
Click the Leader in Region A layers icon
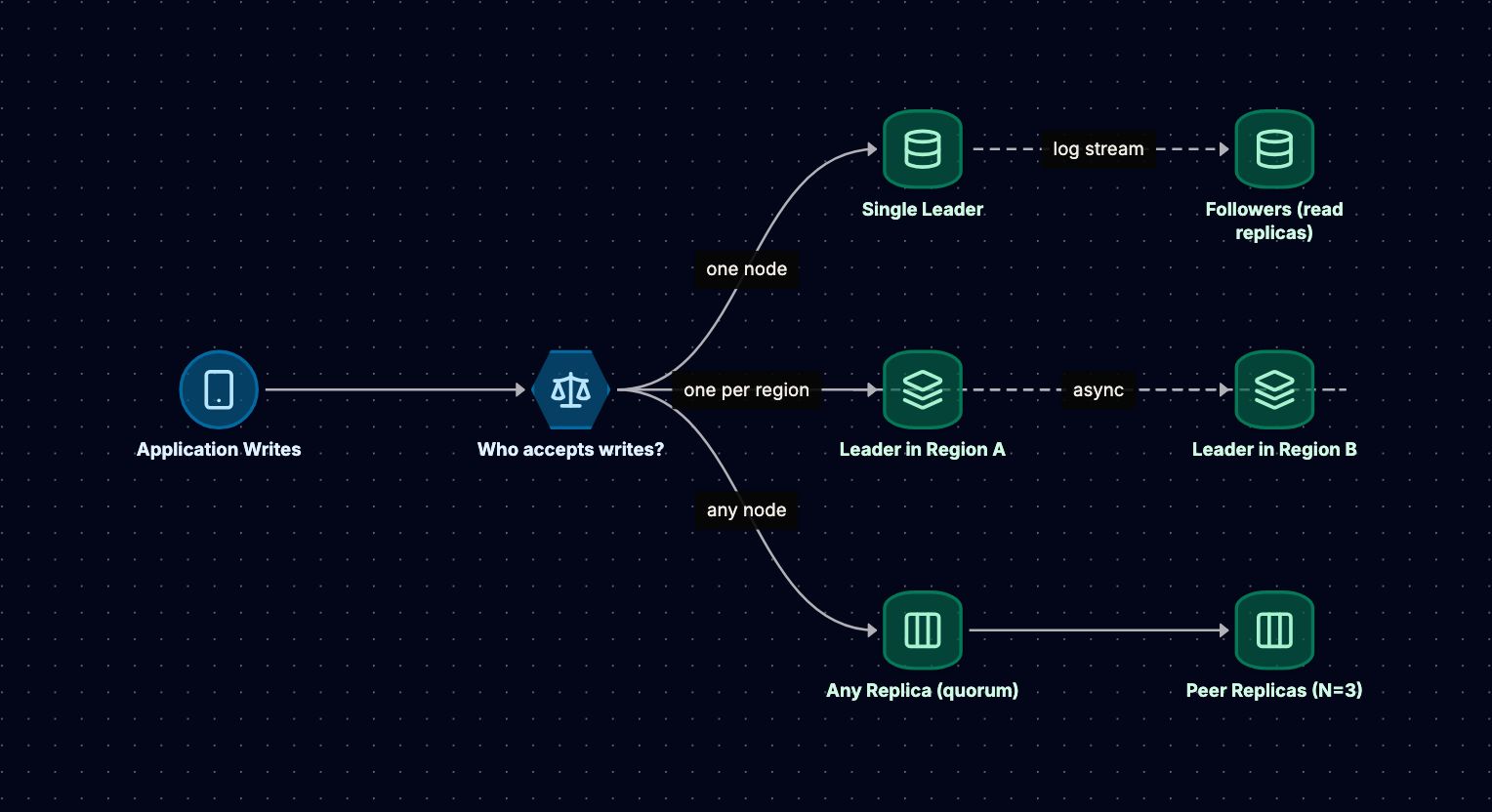coord(923,389)
